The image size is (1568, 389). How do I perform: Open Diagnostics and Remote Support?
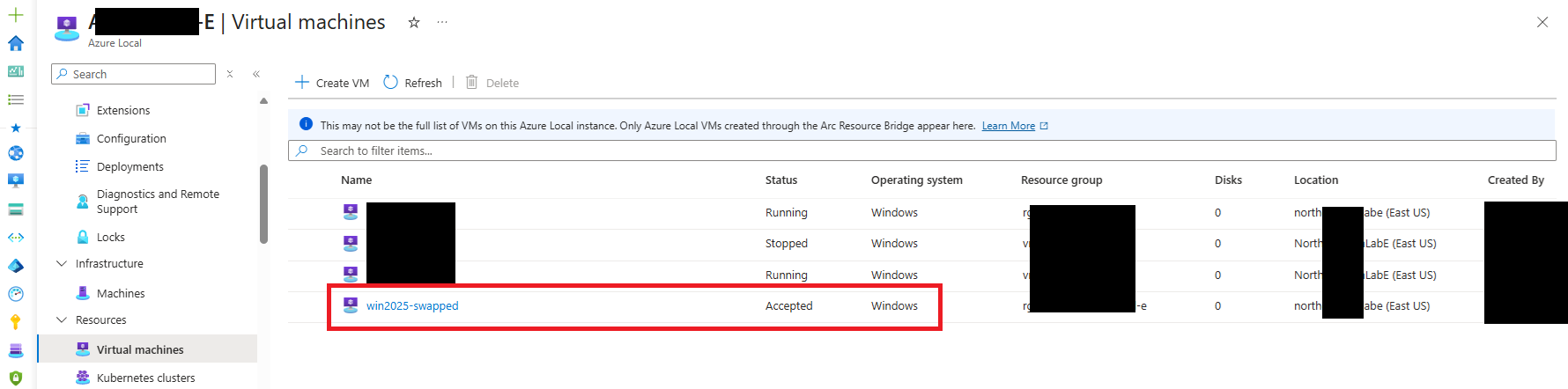point(158,201)
